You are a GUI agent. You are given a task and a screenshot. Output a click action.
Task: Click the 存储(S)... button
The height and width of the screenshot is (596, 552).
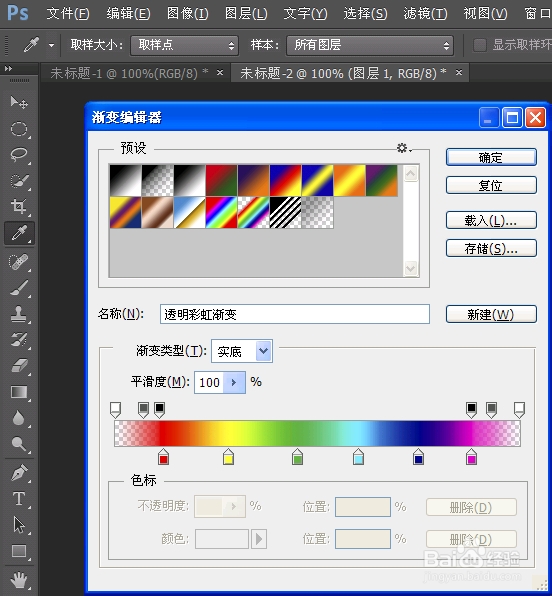[x=491, y=249]
